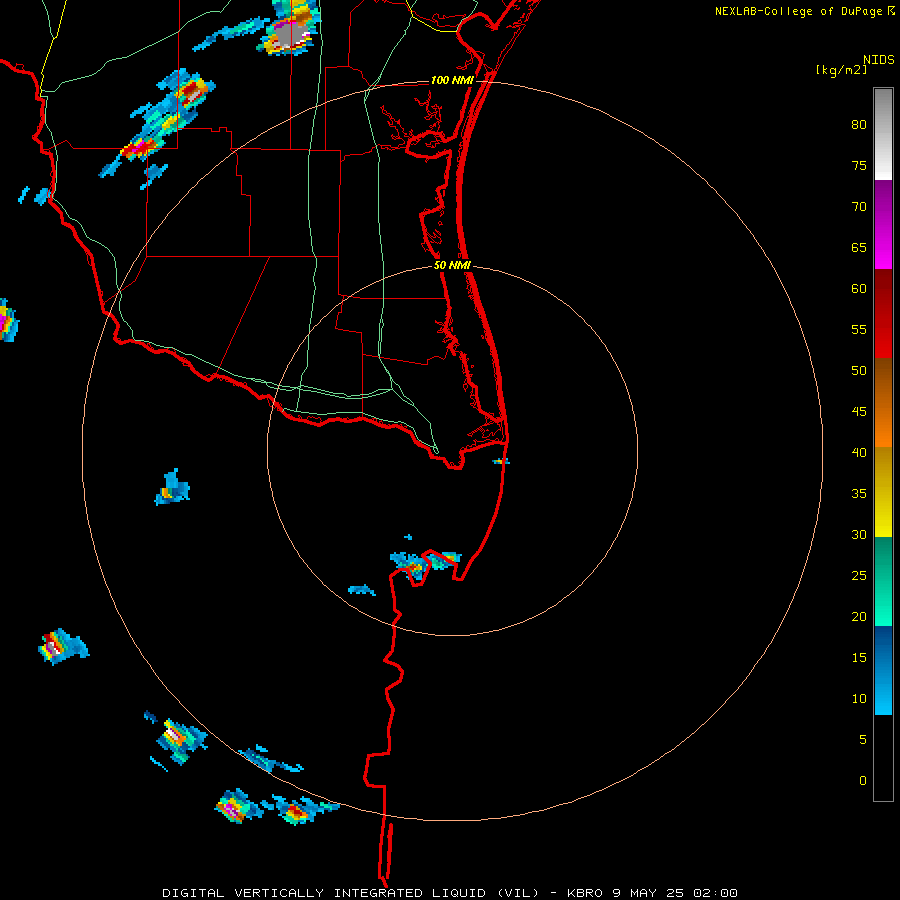
Task: Click the kg/m2 units label
Action: (x=841, y=70)
